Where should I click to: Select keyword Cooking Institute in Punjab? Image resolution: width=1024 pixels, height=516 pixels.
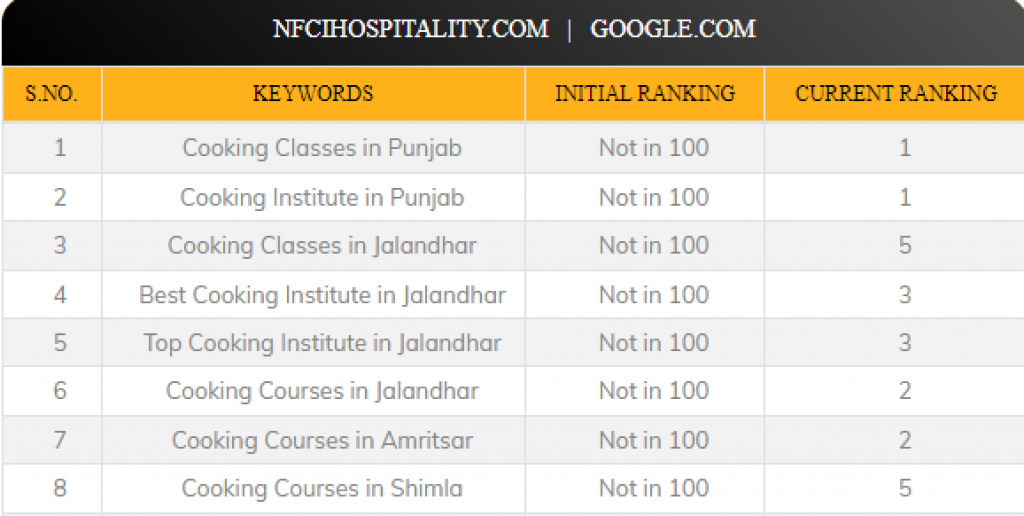point(322,197)
